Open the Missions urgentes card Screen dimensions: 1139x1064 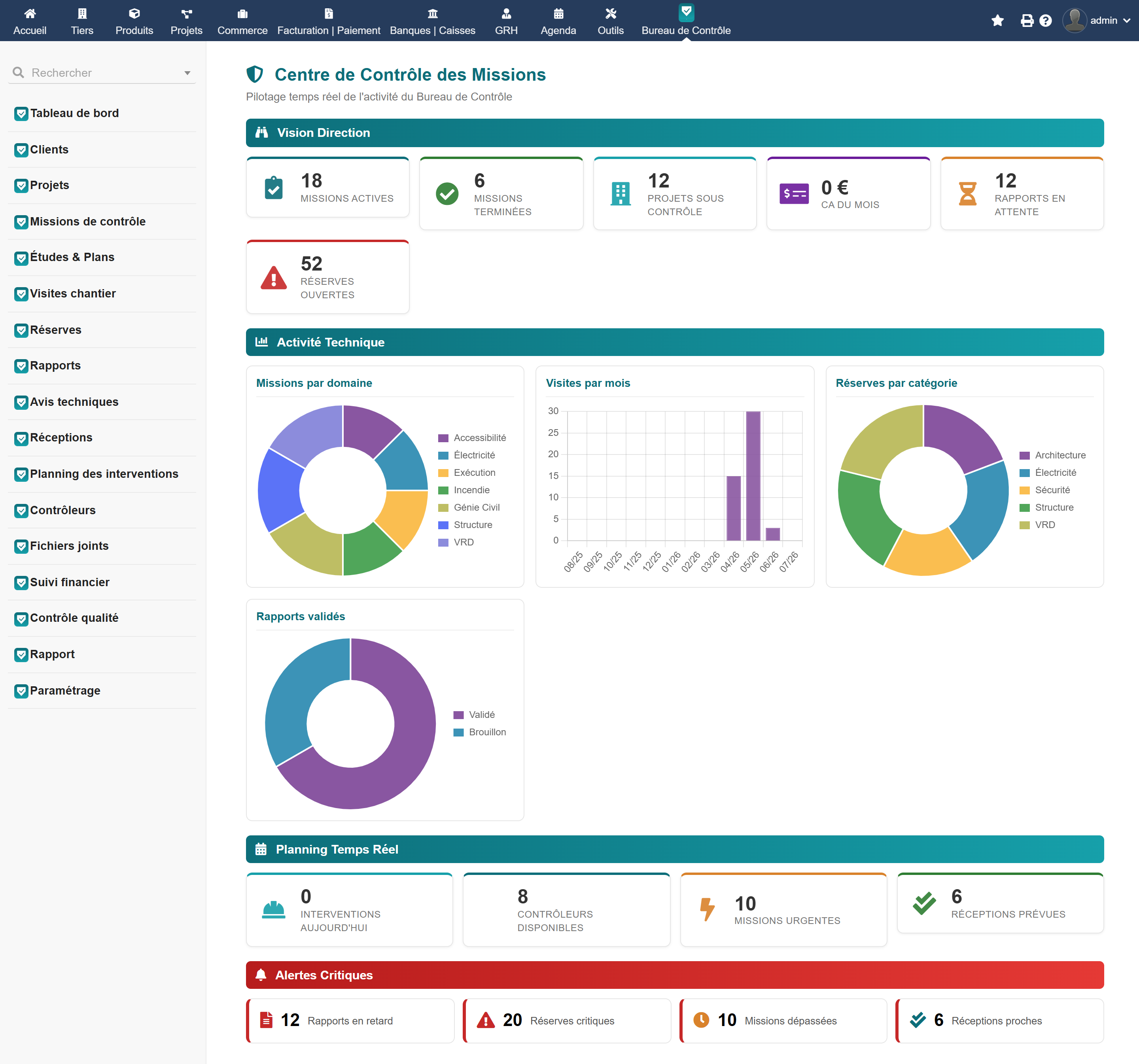coord(783,909)
